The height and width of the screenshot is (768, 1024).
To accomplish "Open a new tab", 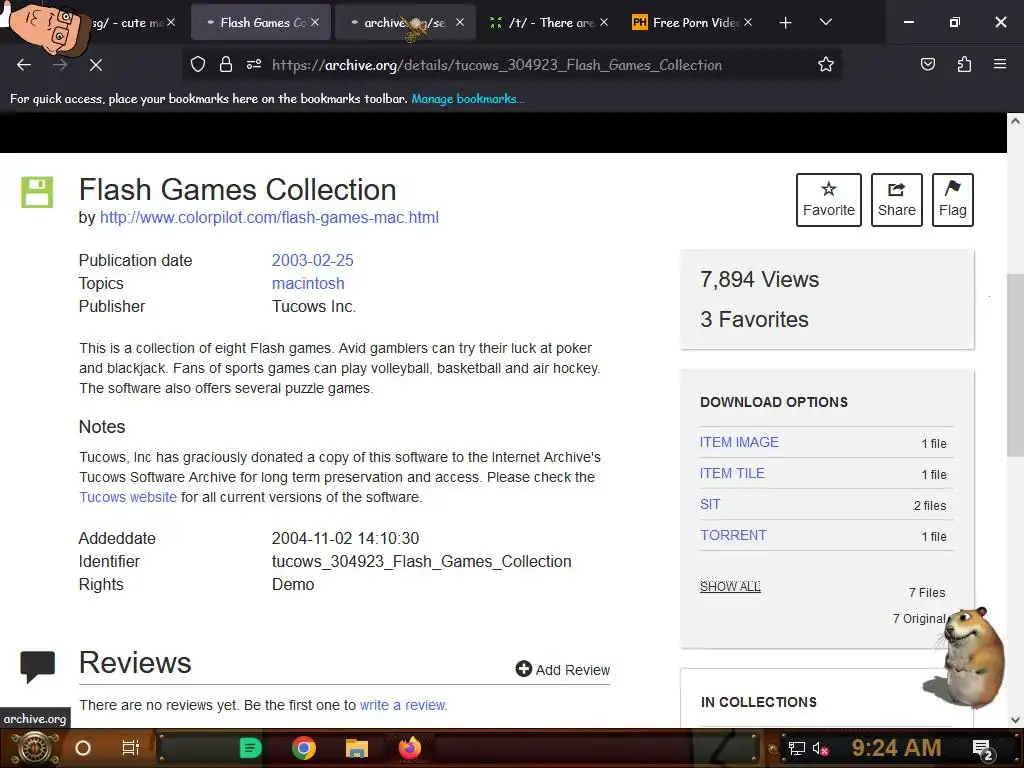I will pos(786,23).
